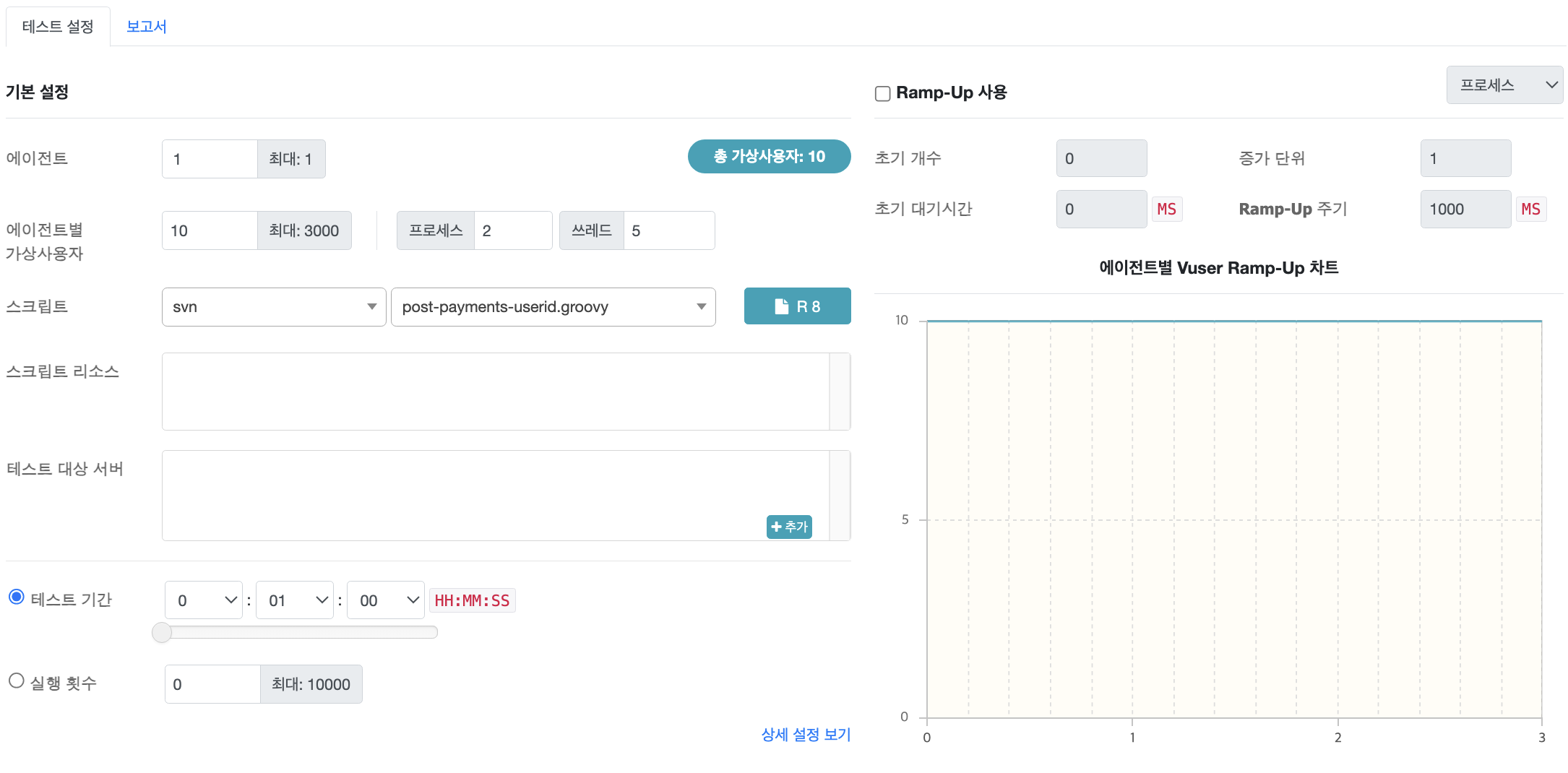Viewport: 1568px width, 773px height.
Task: Click the plus icon on the 추가 button
Action: click(776, 527)
